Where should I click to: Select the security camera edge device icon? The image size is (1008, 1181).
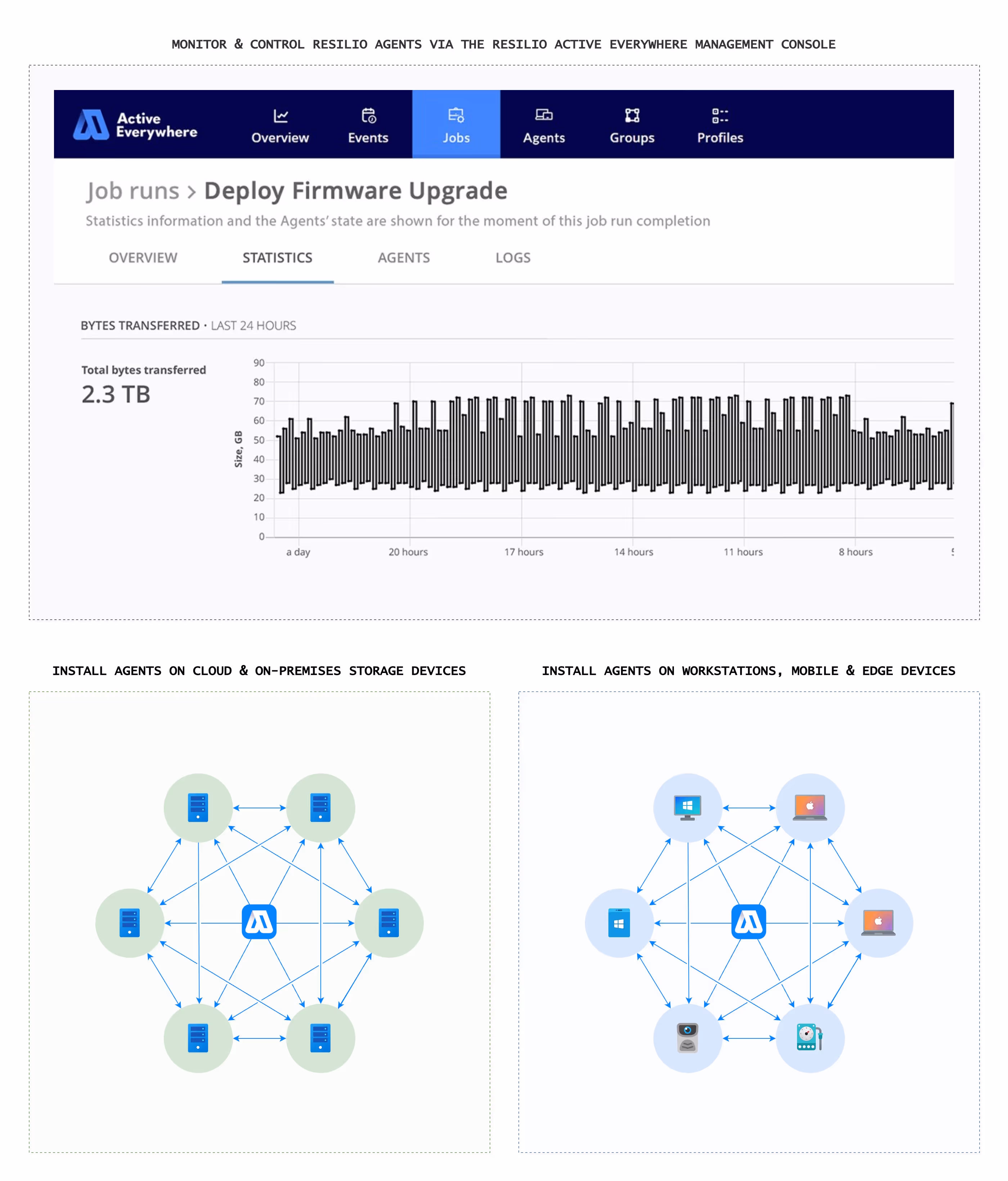[688, 1038]
